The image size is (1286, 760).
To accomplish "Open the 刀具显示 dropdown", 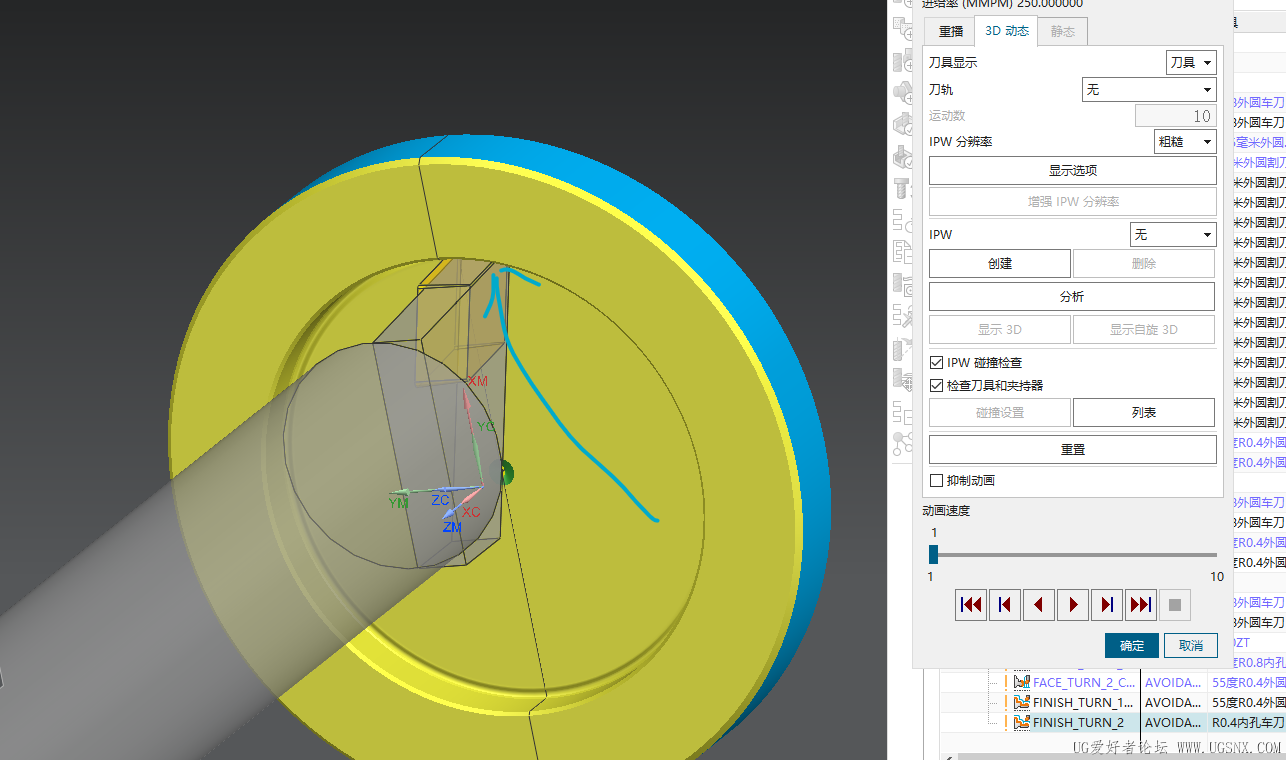I will (1192, 62).
